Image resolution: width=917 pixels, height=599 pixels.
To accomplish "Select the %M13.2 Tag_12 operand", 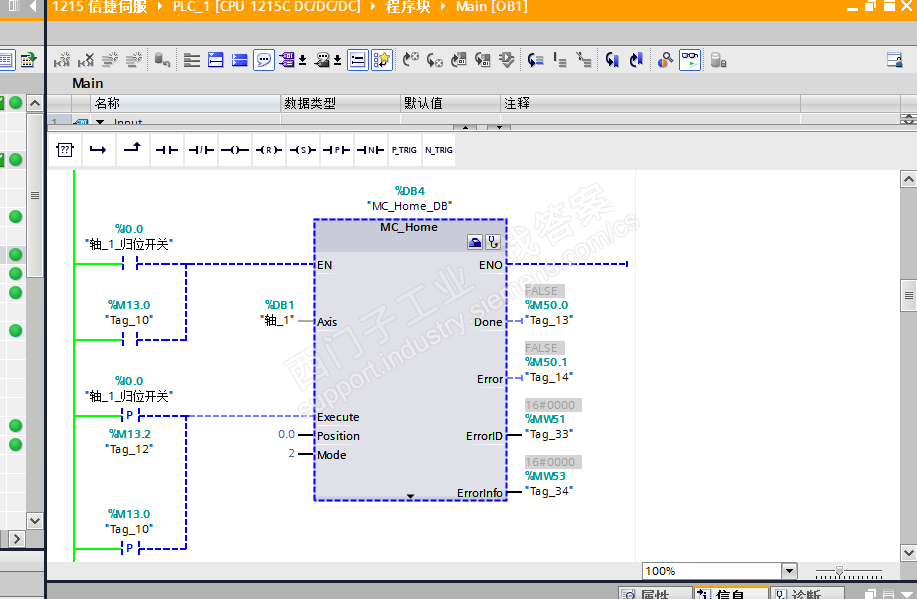I will [x=129, y=442].
